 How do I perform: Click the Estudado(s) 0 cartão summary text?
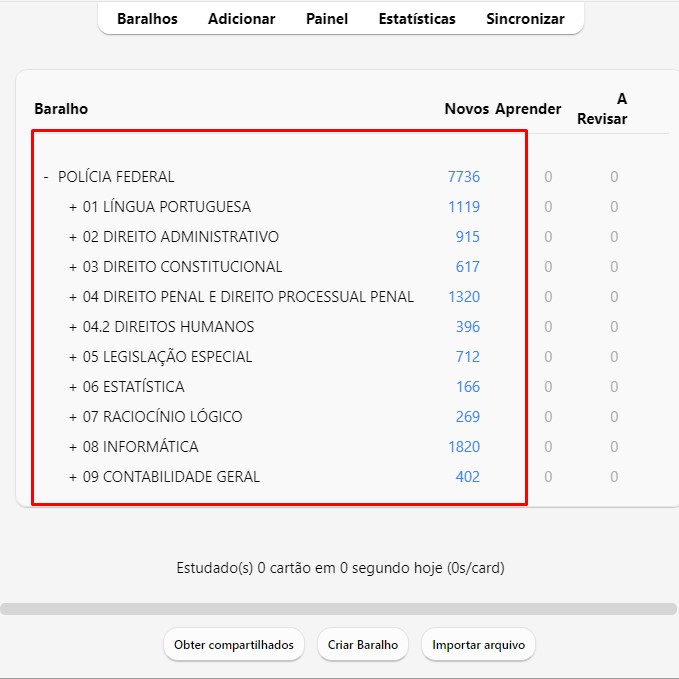[340, 568]
